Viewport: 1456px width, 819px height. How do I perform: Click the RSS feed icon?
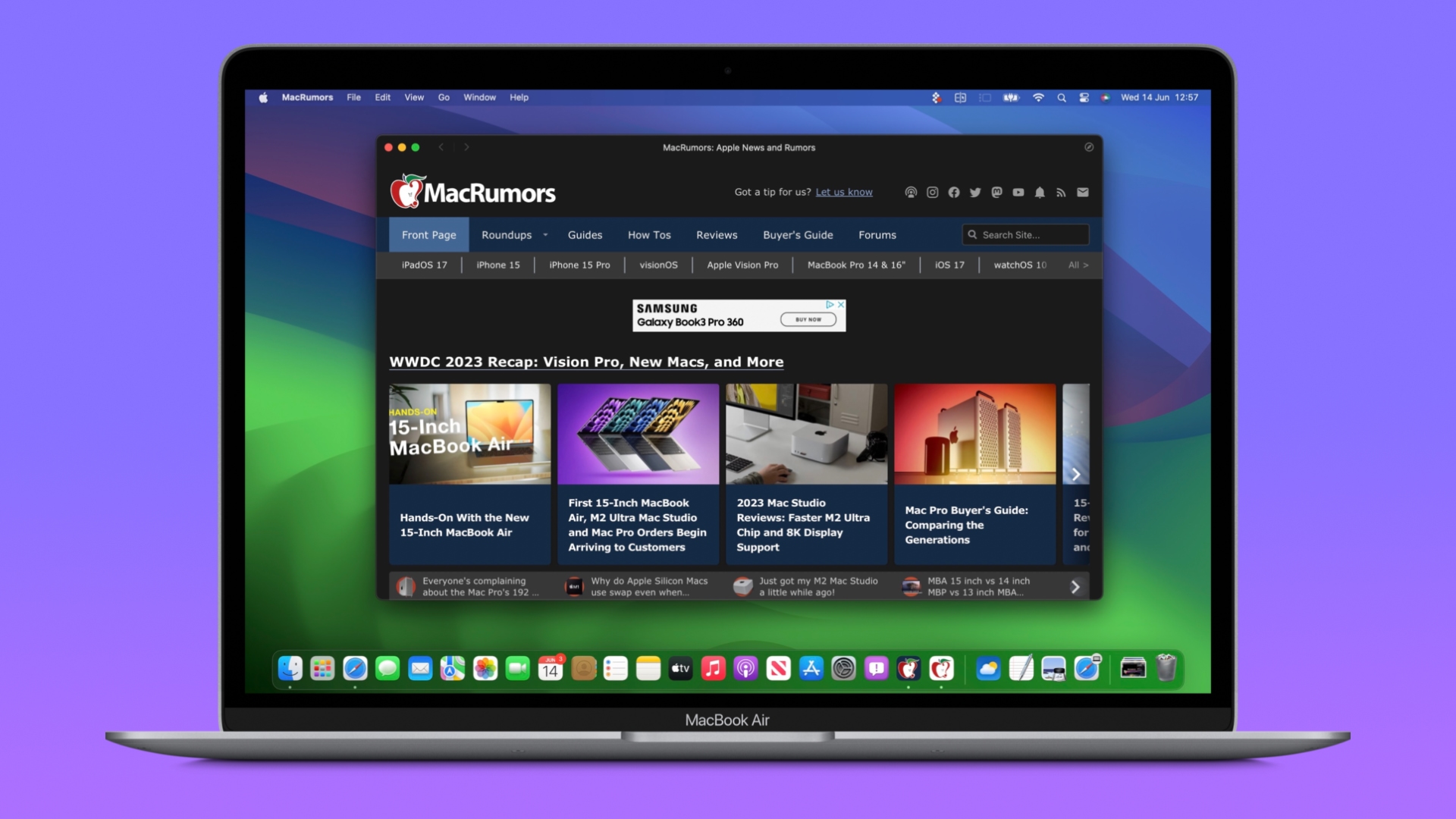click(1061, 192)
